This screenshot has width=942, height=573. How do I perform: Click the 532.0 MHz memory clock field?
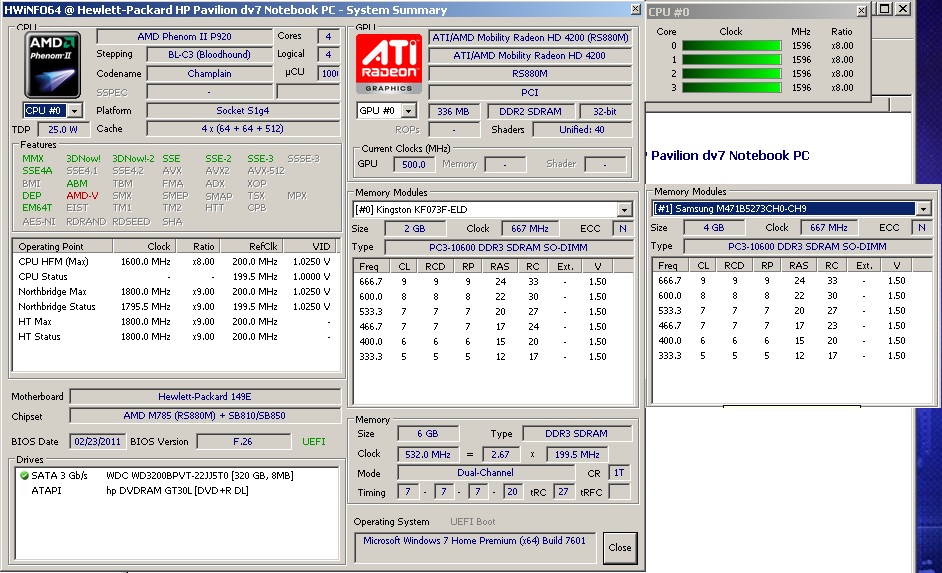click(x=428, y=455)
